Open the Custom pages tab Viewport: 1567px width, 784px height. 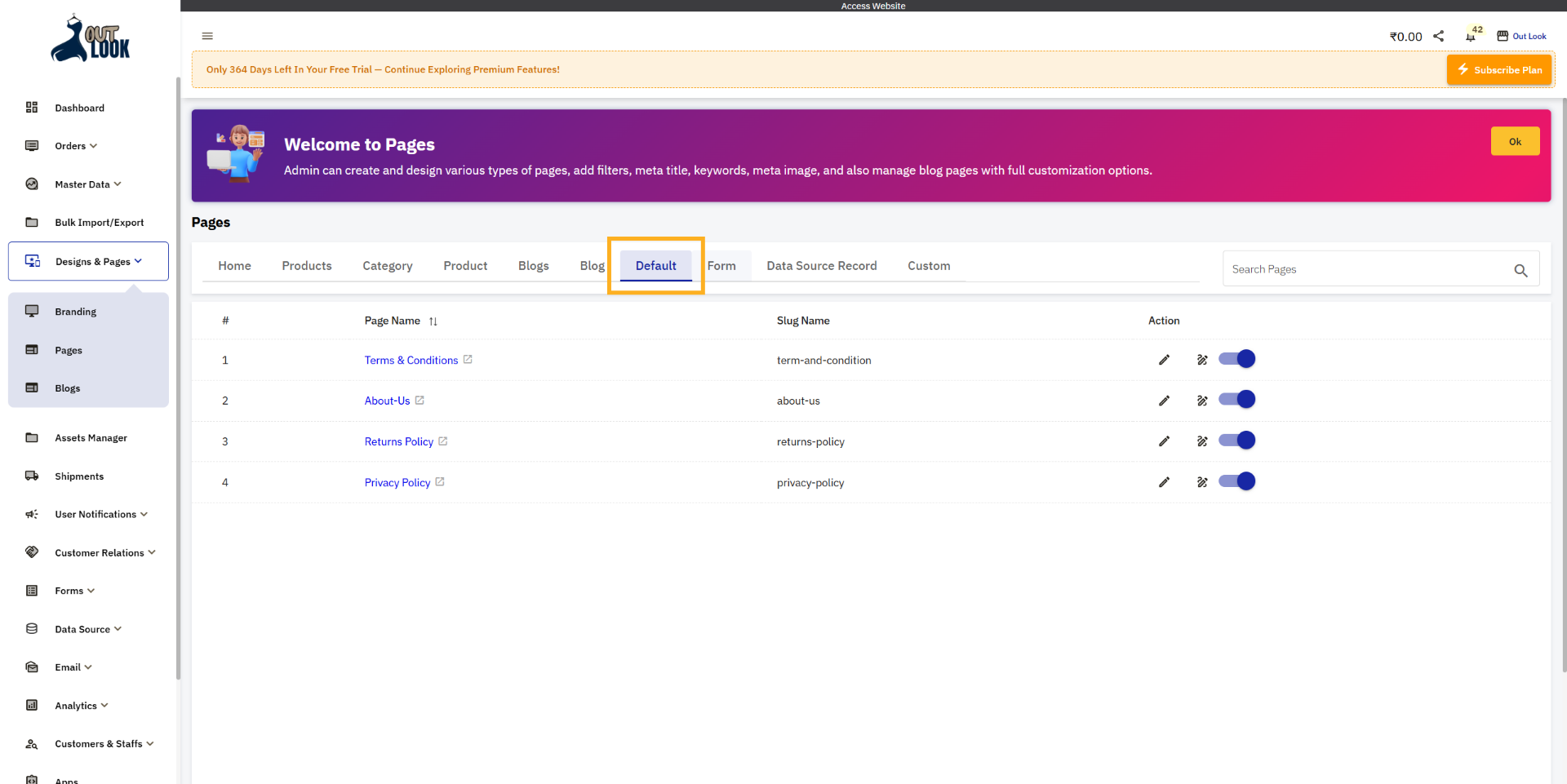click(x=929, y=265)
